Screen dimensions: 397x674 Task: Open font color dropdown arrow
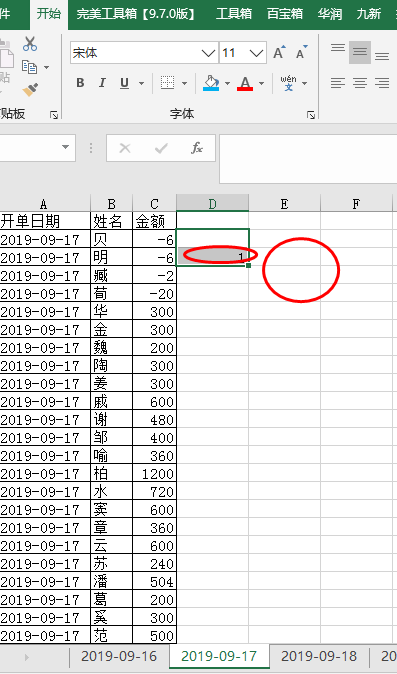point(261,83)
